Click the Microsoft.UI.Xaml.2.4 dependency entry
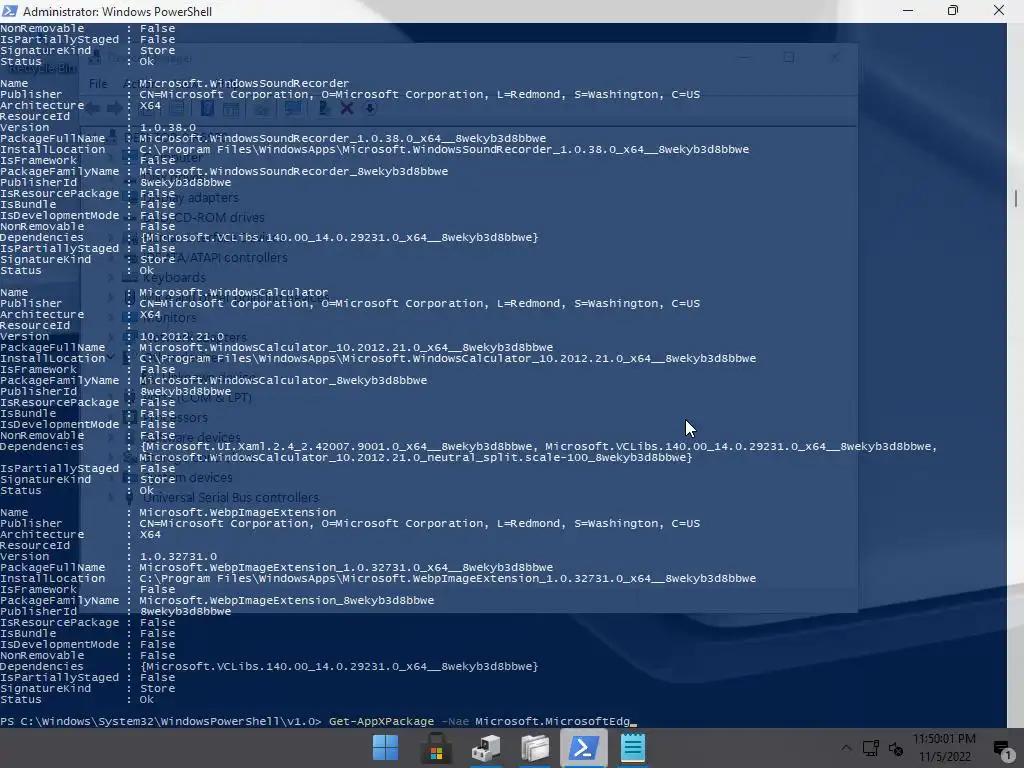 339,447
